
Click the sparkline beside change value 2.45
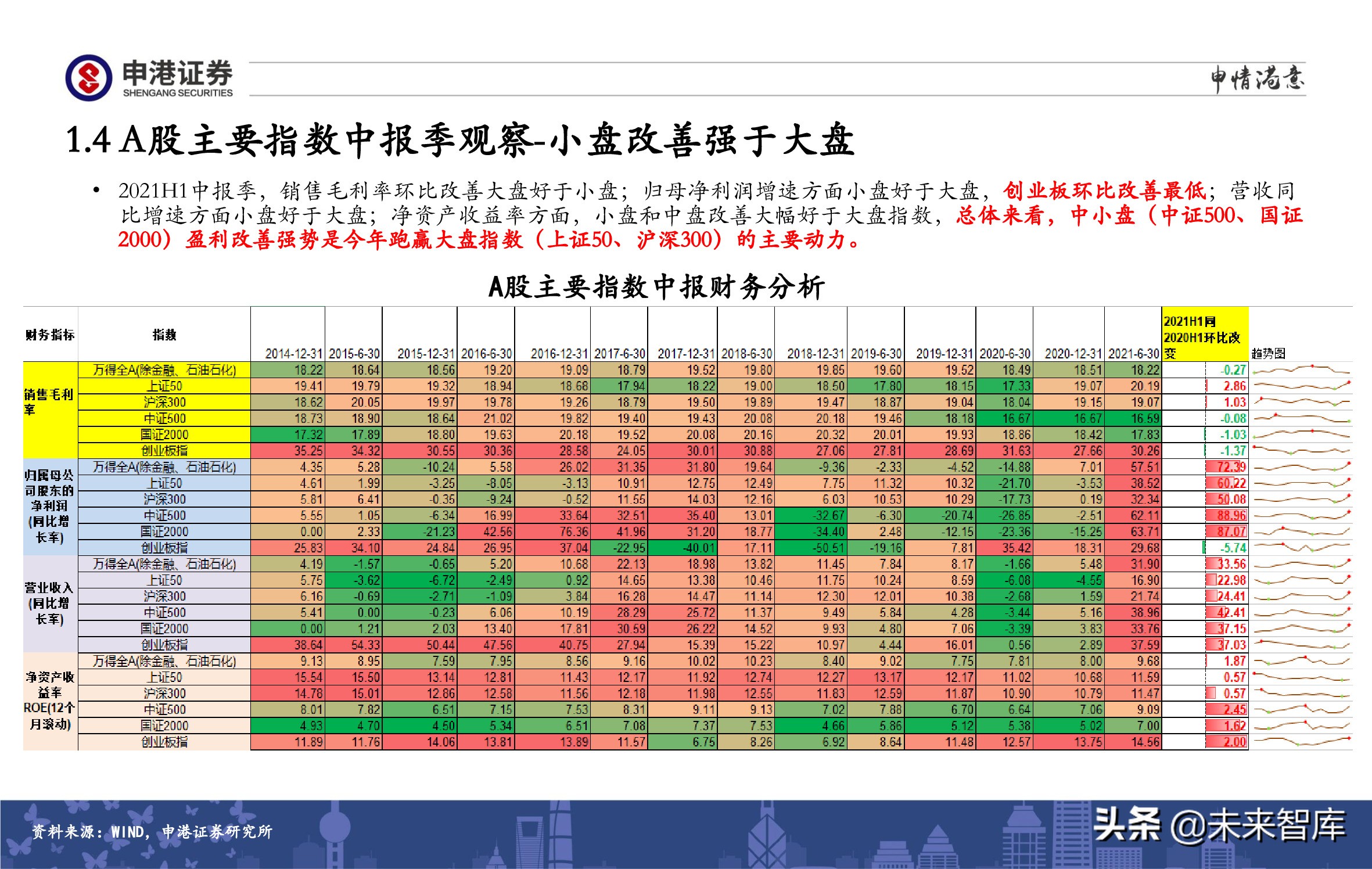pos(1301,709)
